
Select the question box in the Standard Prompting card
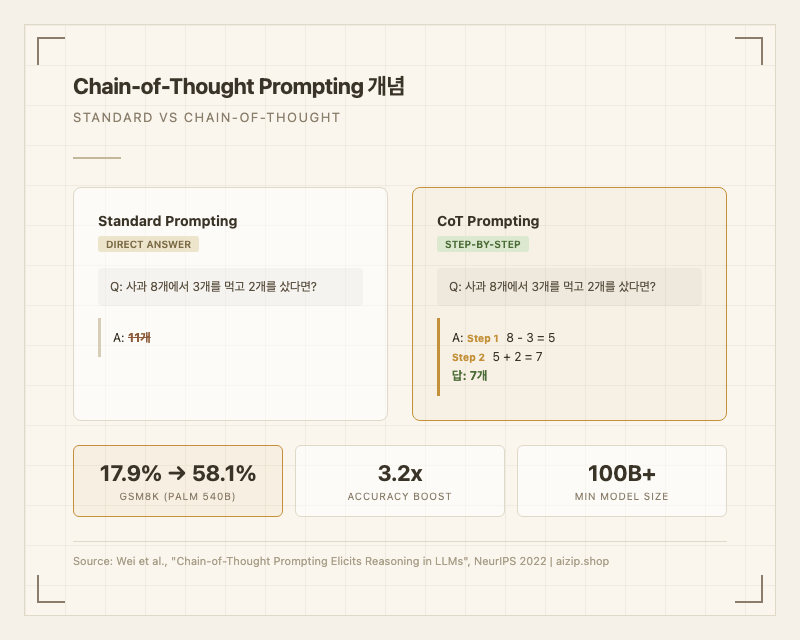pyautogui.click(x=230, y=286)
